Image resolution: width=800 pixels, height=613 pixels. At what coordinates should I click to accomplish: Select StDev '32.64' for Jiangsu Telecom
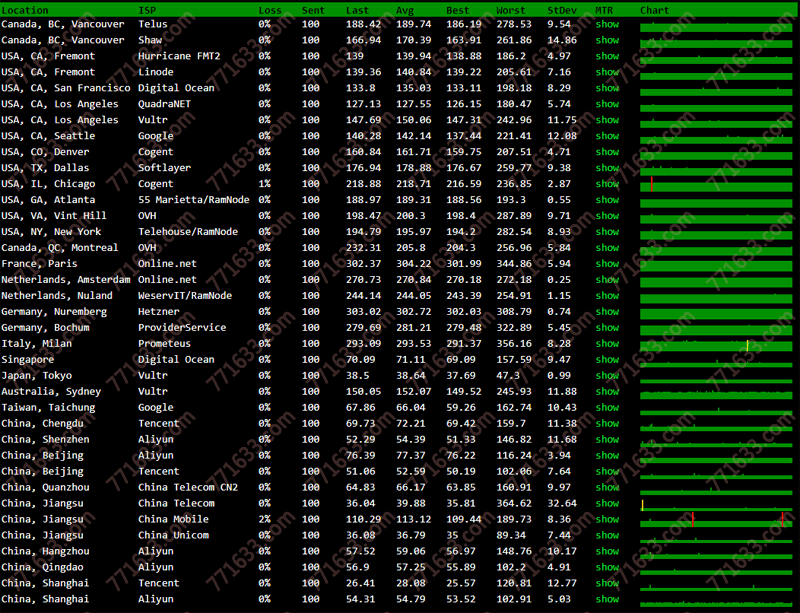562,503
